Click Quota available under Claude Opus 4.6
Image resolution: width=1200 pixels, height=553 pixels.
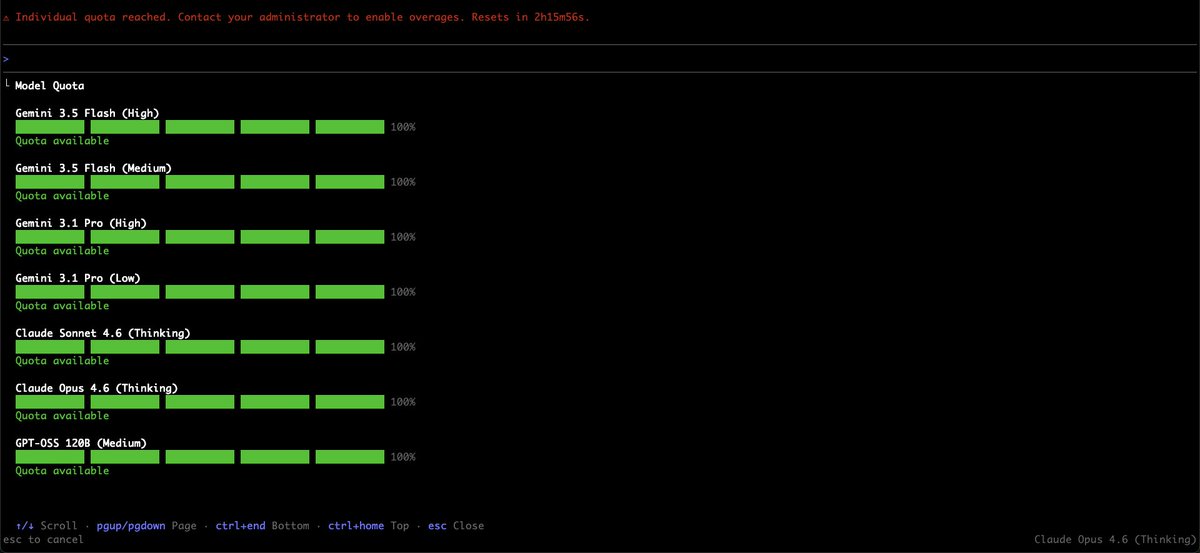coord(62,416)
